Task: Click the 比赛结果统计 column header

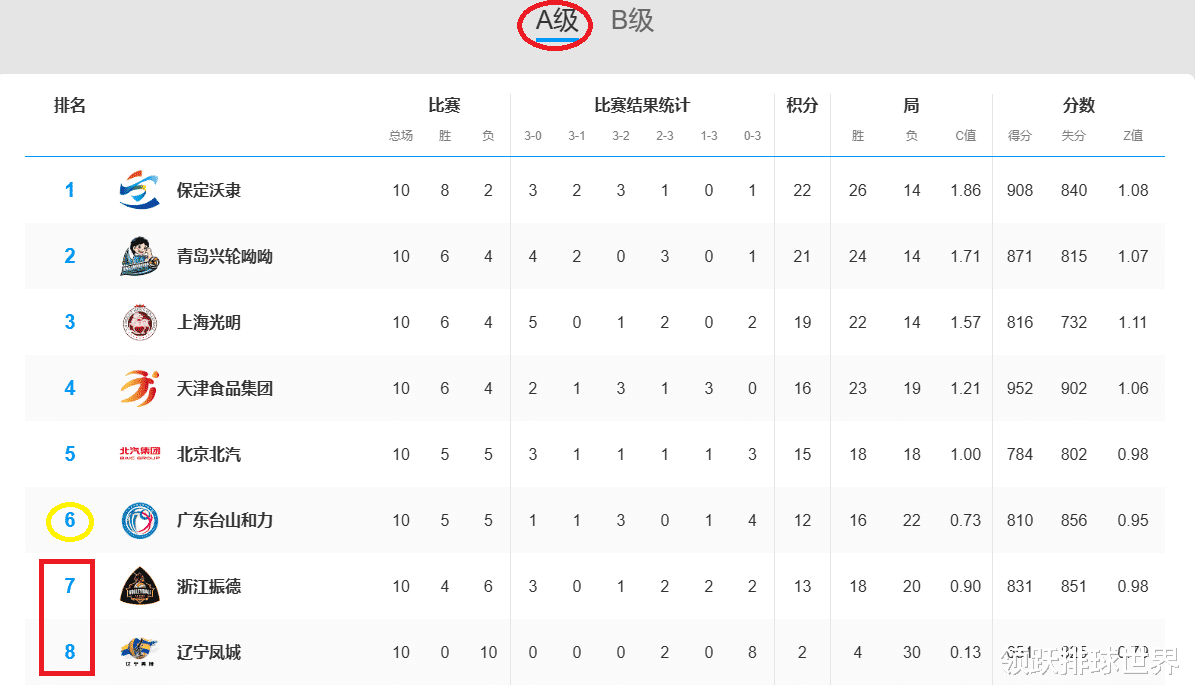Action: (x=642, y=105)
